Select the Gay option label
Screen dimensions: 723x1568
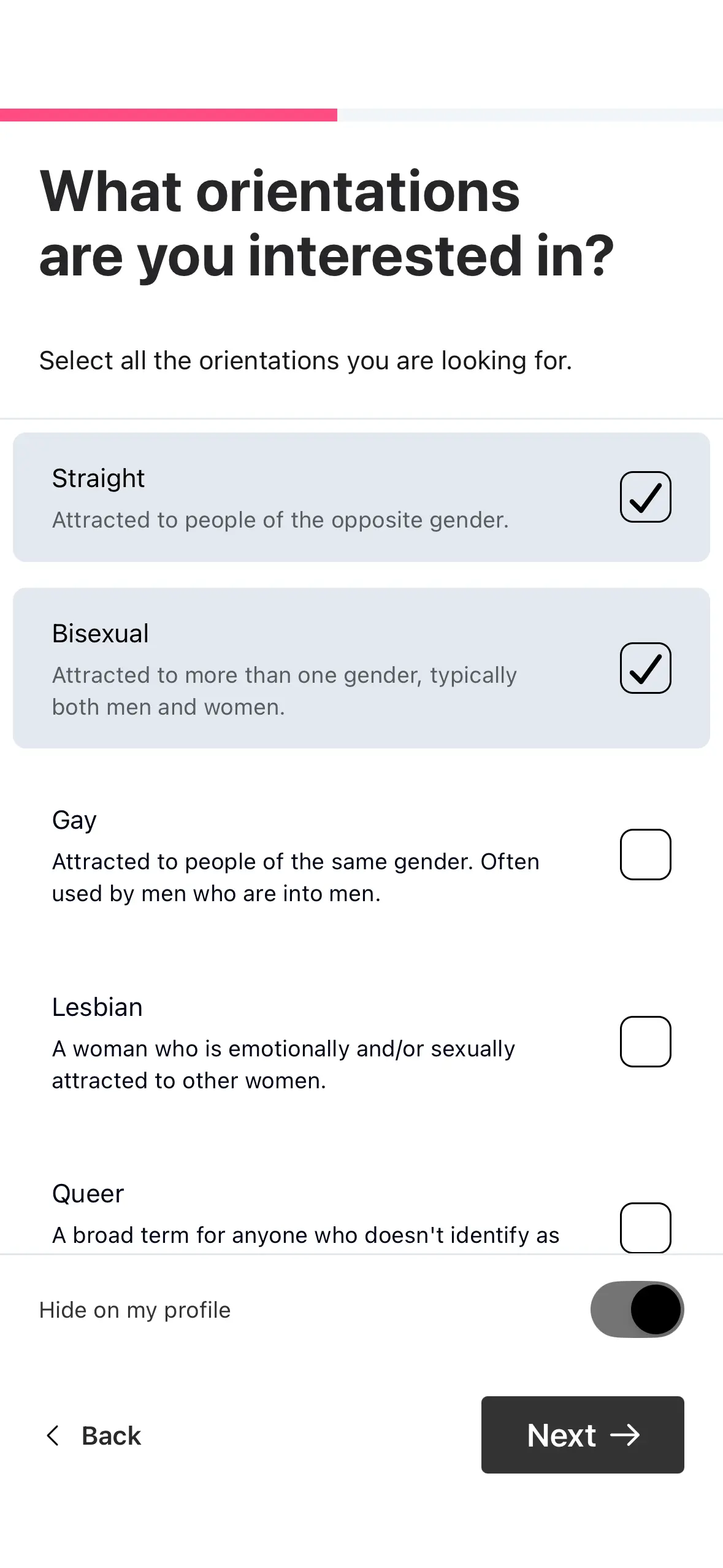tap(74, 820)
